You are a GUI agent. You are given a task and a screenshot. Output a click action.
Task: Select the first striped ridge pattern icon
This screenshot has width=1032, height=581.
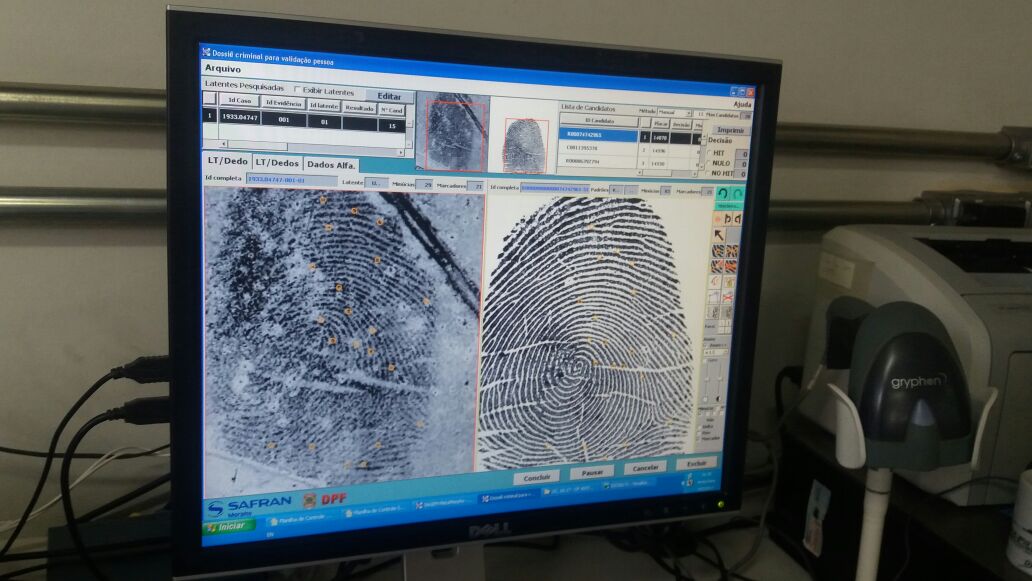tap(718, 250)
